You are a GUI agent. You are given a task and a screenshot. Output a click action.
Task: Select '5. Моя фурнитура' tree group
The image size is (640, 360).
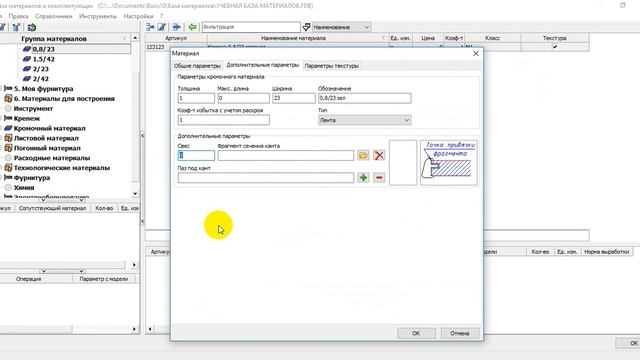tap(43, 89)
